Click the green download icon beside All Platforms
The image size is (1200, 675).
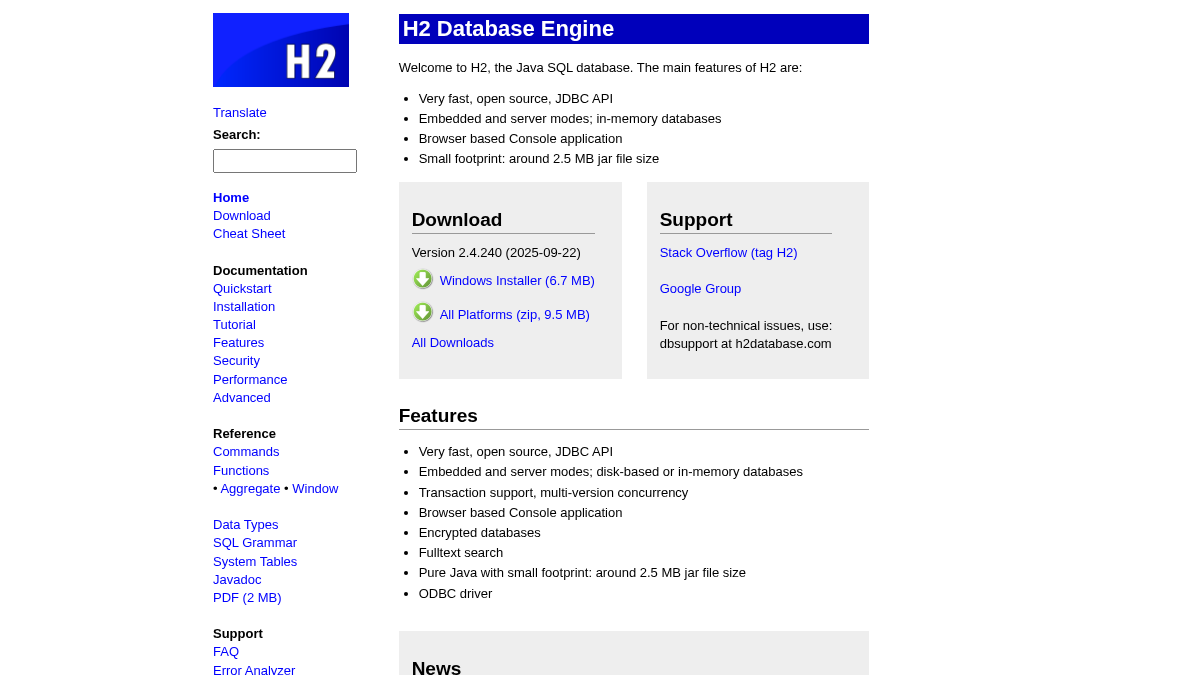click(423, 312)
